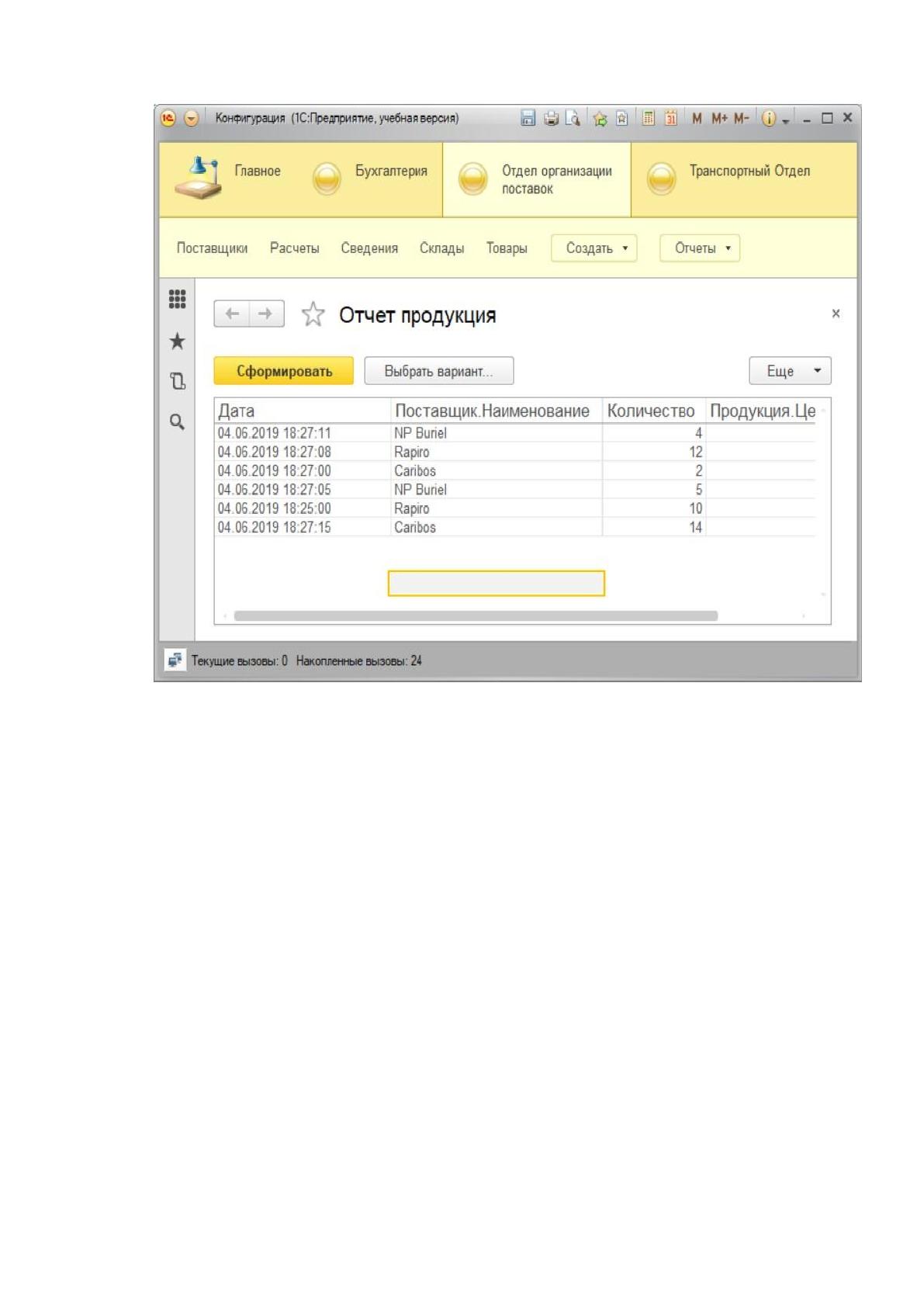The width and height of the screenshot is (924, 1307).
Task: Open the Еще dropdown menu
Action: tap(790, 371)
